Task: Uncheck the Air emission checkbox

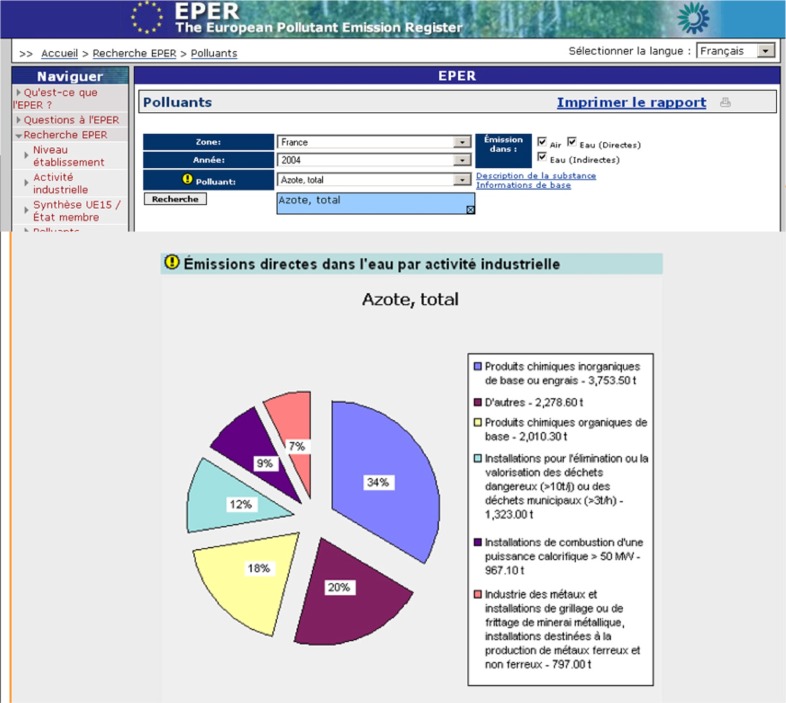Action: [542, 142]
